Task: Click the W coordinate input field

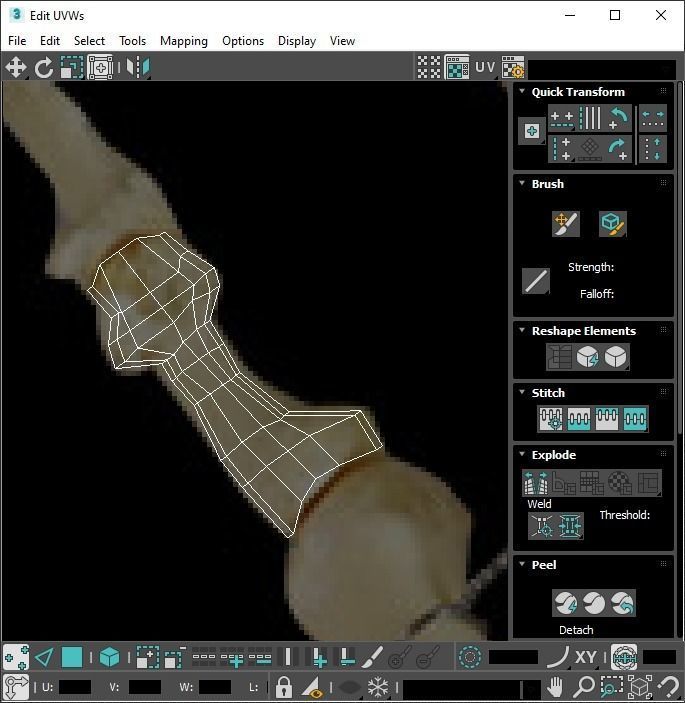Action: point(215,687)
